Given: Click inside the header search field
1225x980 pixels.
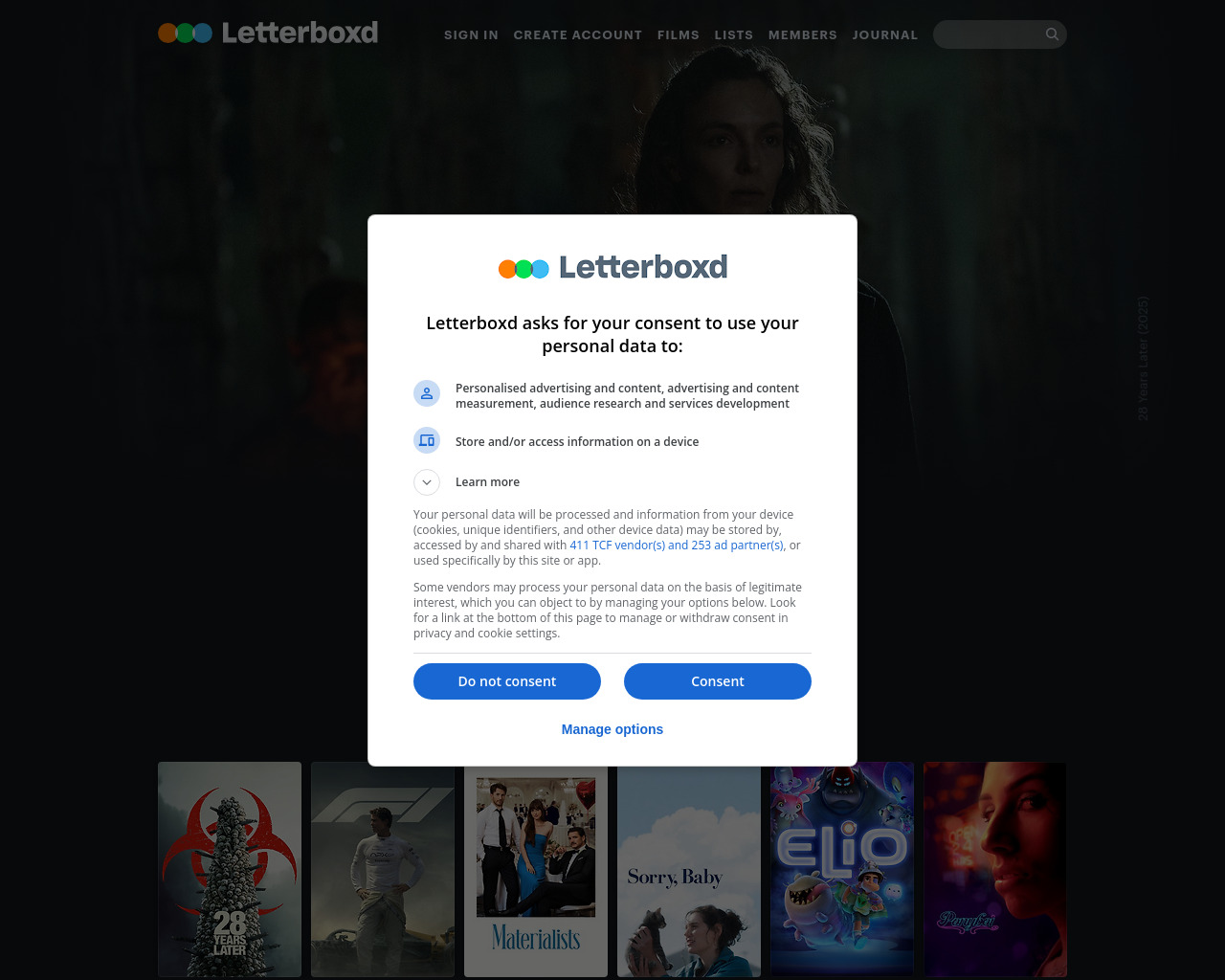Looking at the screenshot, I should [990, 34].
